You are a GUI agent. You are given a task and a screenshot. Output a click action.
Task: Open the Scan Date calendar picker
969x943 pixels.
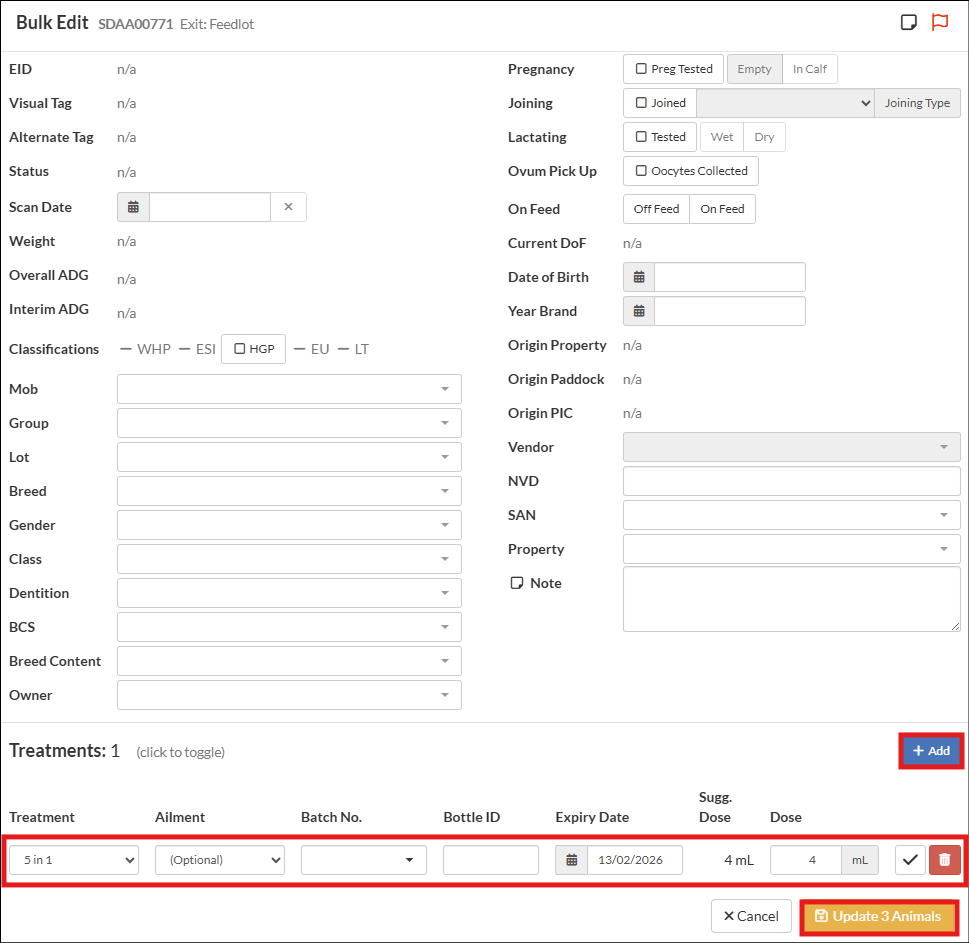(133, 207)
